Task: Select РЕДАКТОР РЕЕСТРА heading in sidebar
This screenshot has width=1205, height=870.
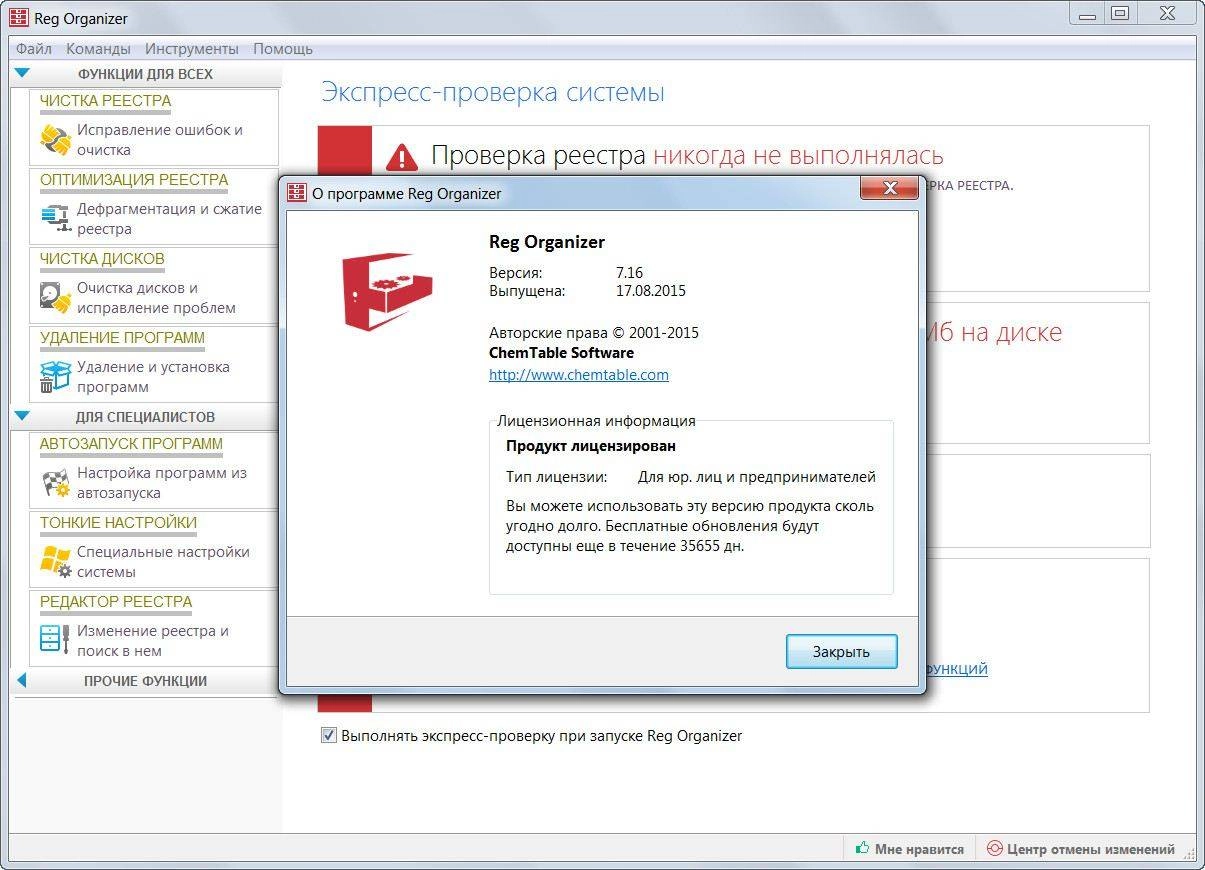Action: (116, 602)
